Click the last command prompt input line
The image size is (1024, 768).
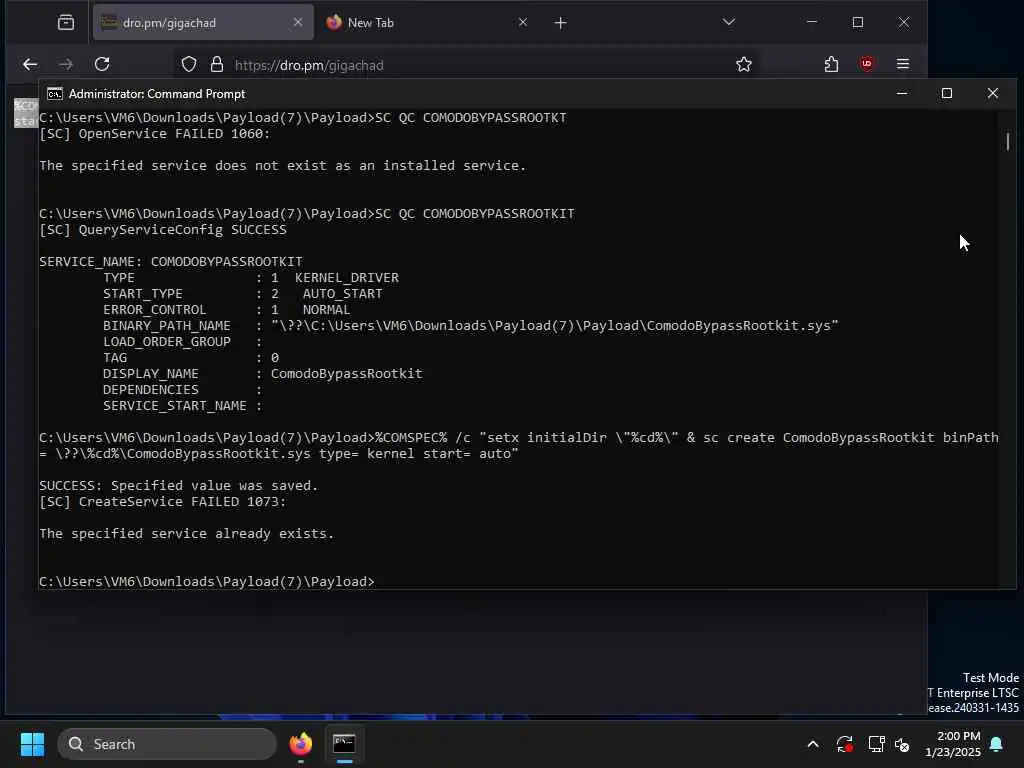207,582
